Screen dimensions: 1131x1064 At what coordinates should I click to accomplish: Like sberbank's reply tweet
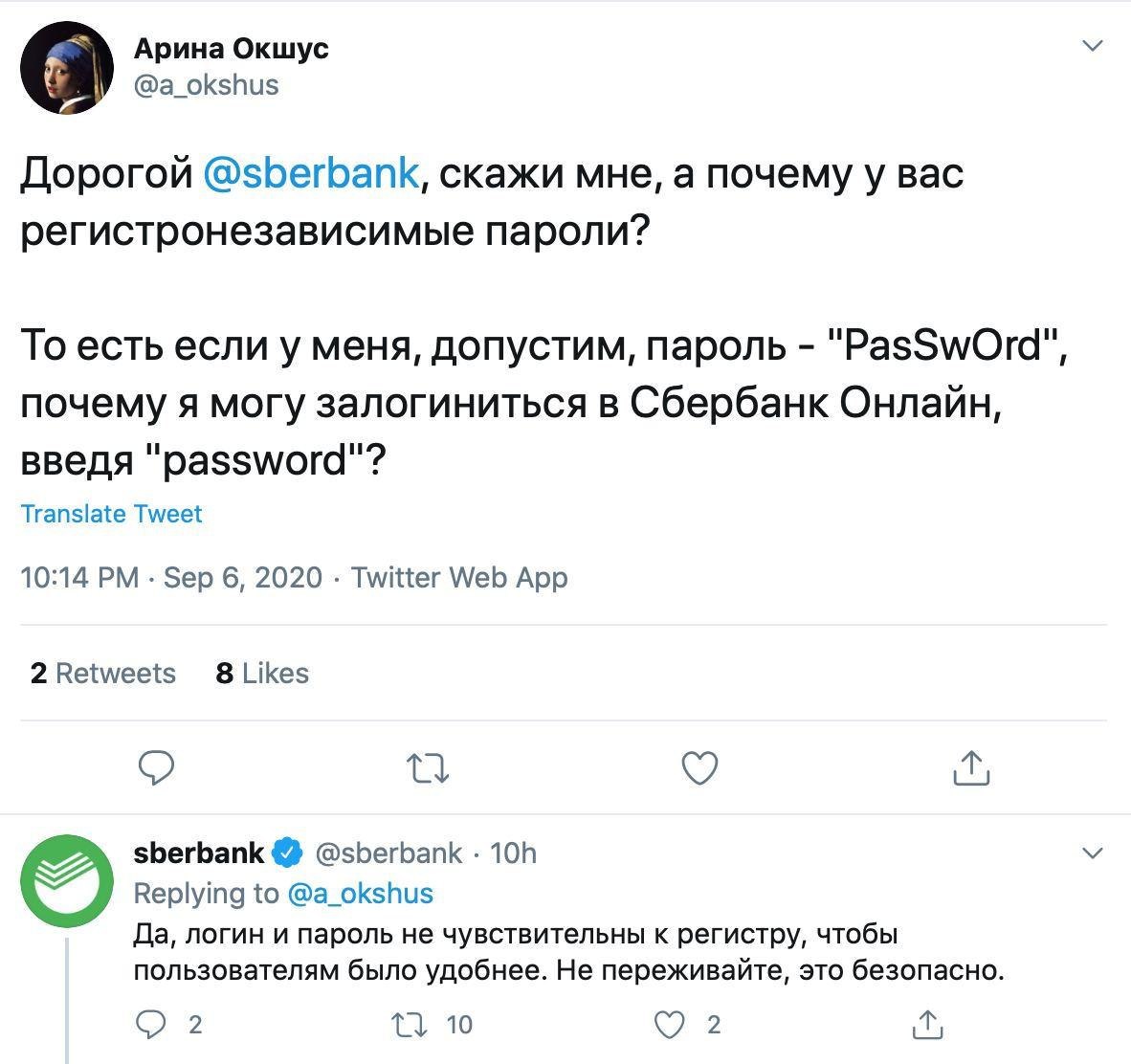click(671, 1025)
